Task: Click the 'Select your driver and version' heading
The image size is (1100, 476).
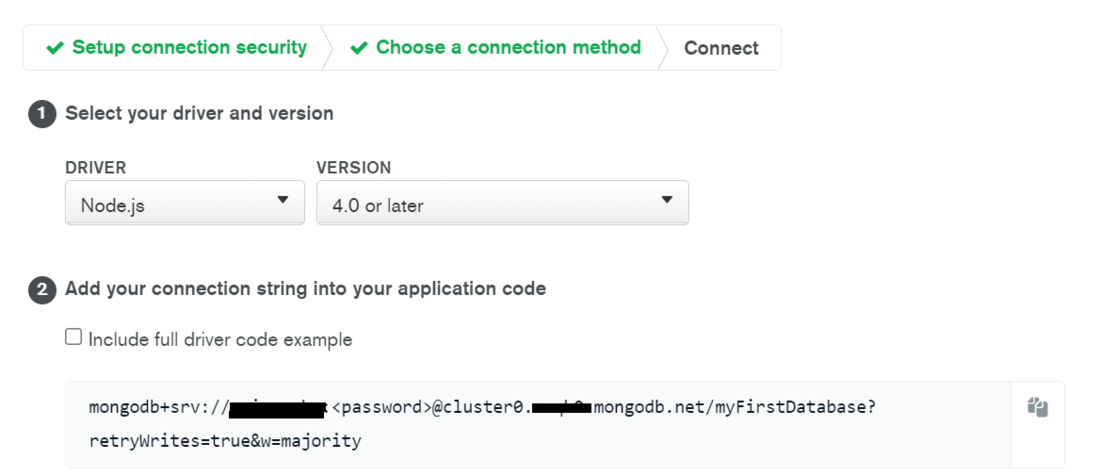Action: (199, 114)
